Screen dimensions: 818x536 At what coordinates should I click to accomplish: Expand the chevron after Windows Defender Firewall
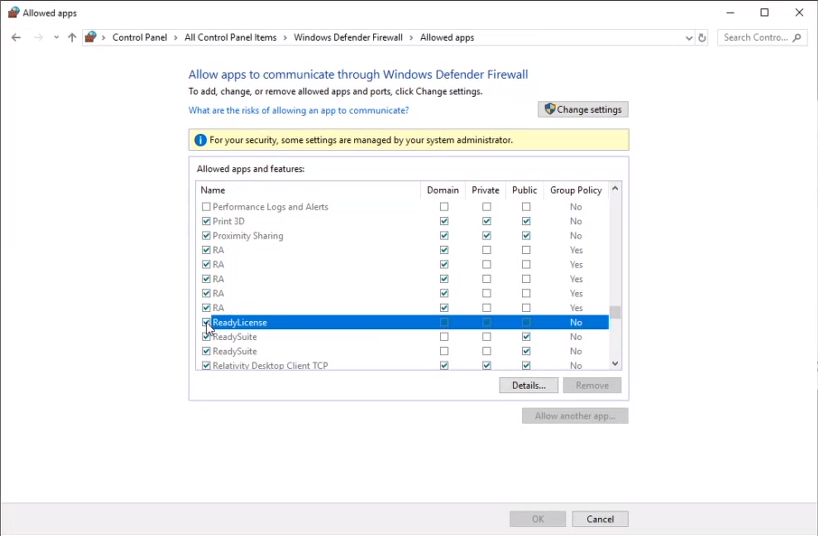coord(412,38)
